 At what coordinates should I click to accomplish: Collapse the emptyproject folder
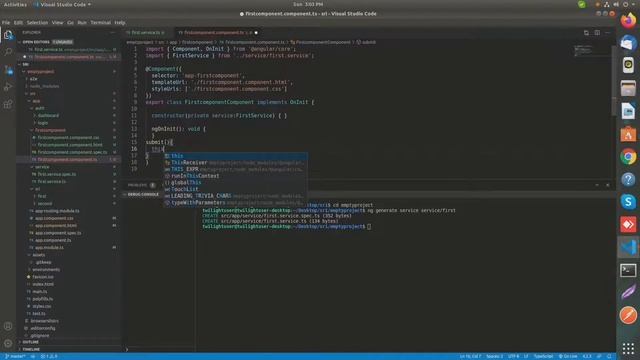tap(23, 72)
